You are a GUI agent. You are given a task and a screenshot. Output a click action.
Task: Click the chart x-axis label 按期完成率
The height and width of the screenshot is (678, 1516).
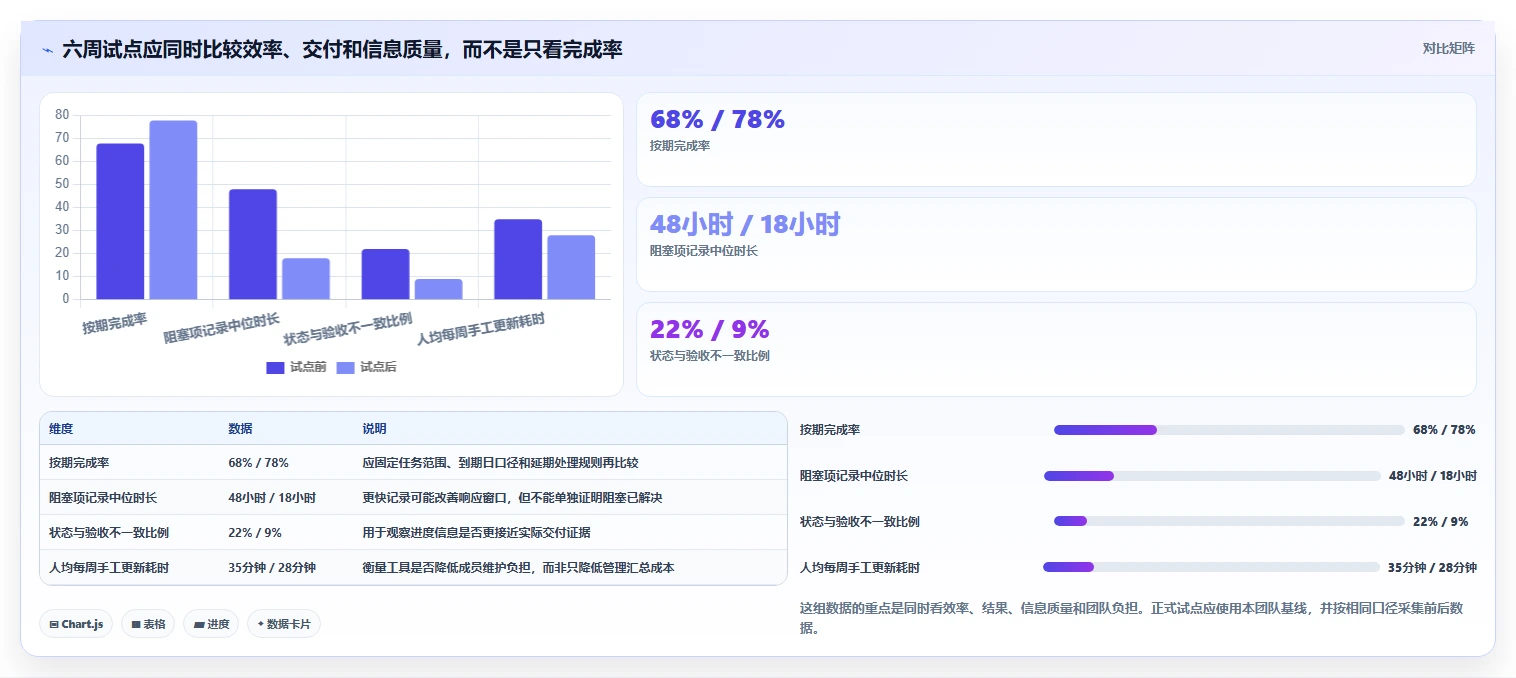click(x=115, y=323)
